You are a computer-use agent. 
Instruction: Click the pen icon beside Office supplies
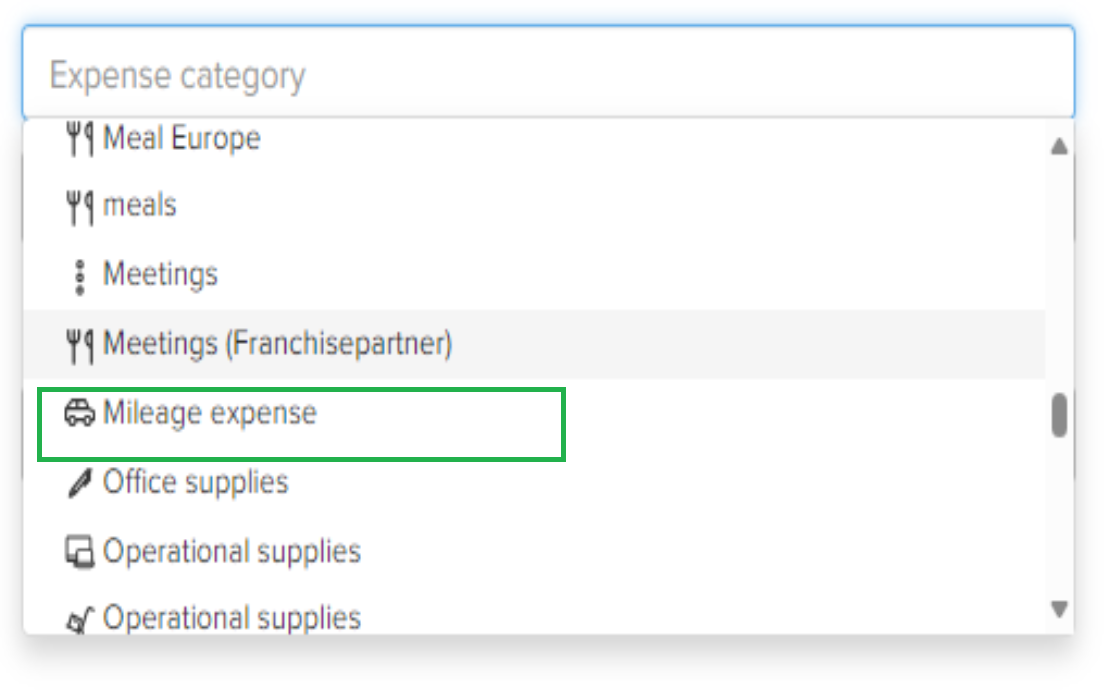78,484
